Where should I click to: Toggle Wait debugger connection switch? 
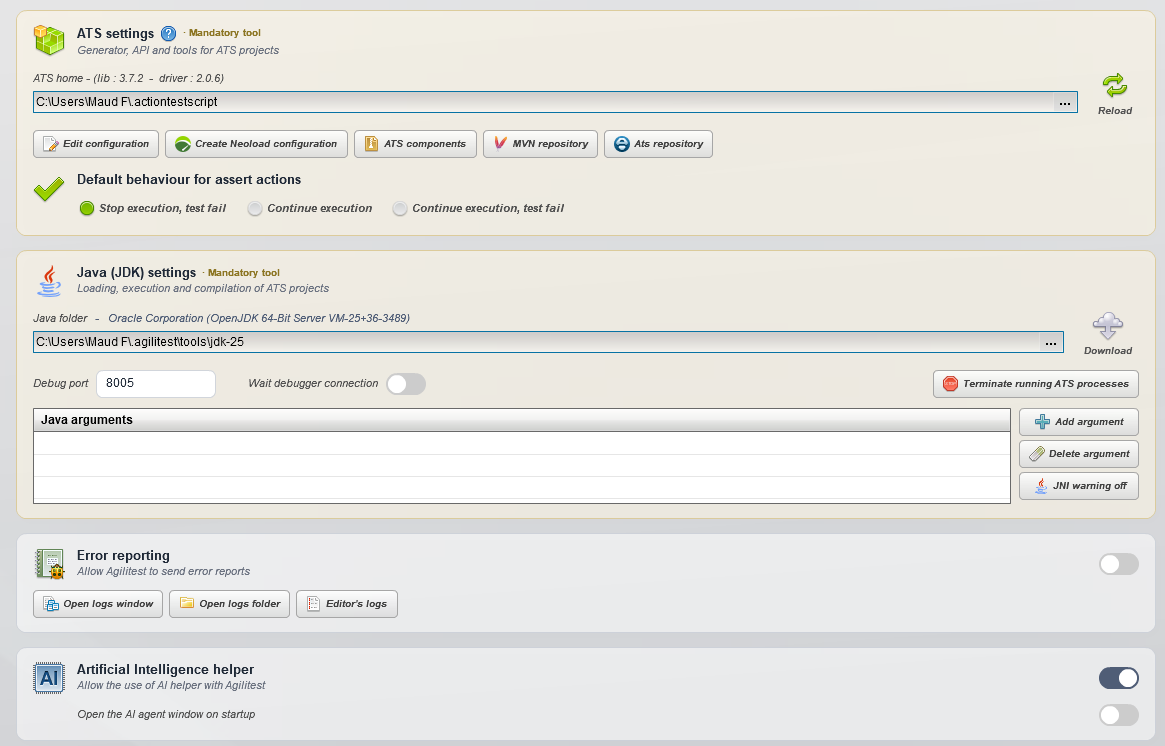(x=406, y=384)
